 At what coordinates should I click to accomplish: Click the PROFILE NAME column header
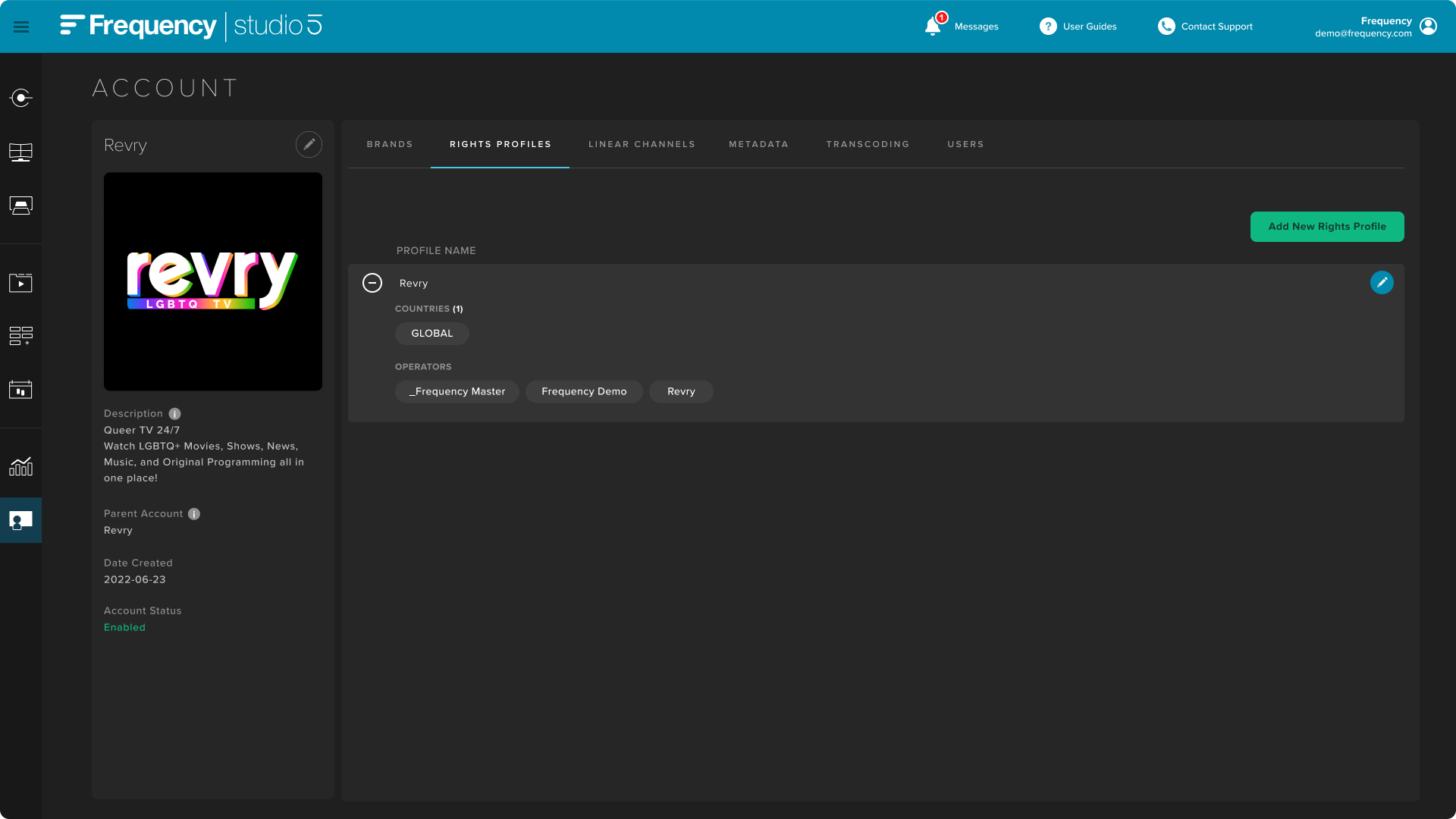click(436, 251)
